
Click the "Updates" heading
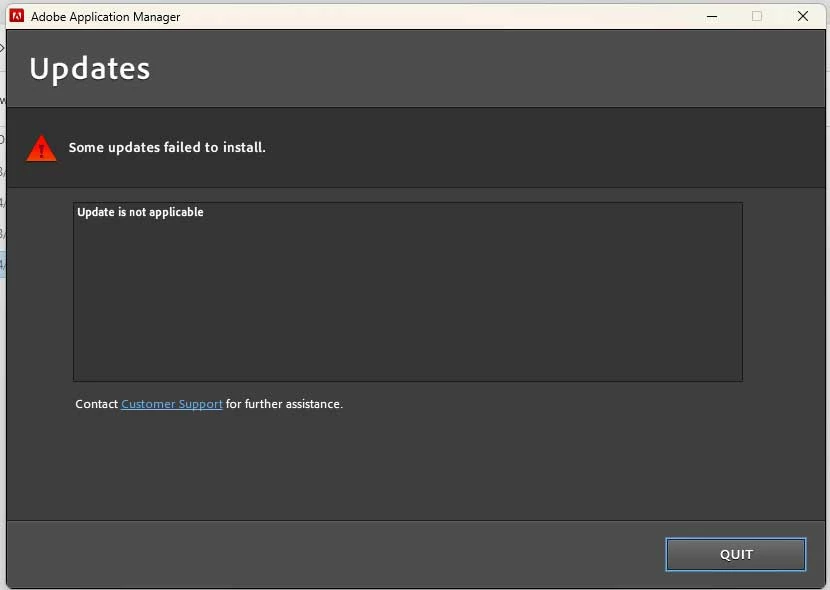coord(90,69)
